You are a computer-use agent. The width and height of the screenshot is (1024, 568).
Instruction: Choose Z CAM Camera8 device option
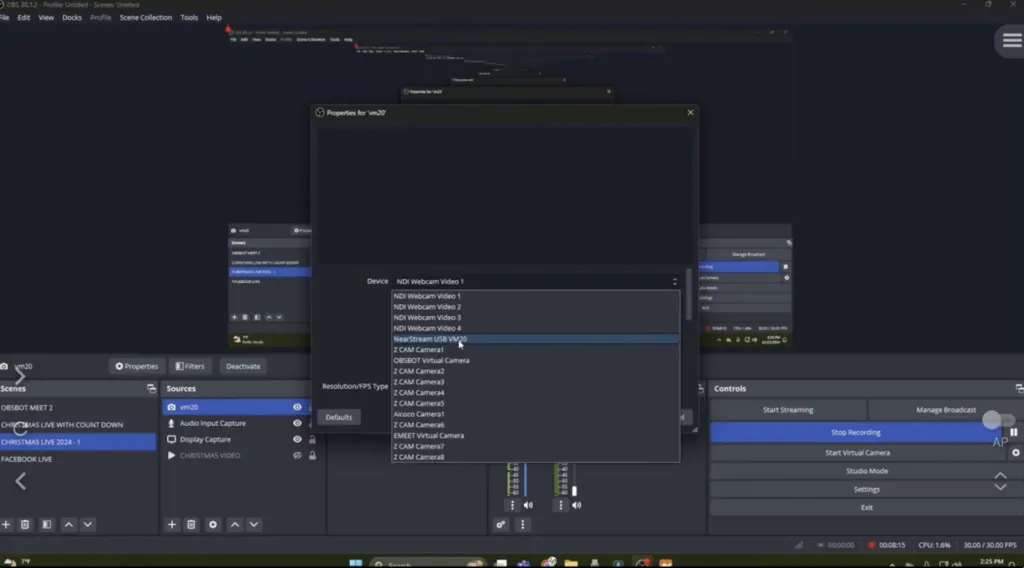pyautogui.click(x=536, y=457)
